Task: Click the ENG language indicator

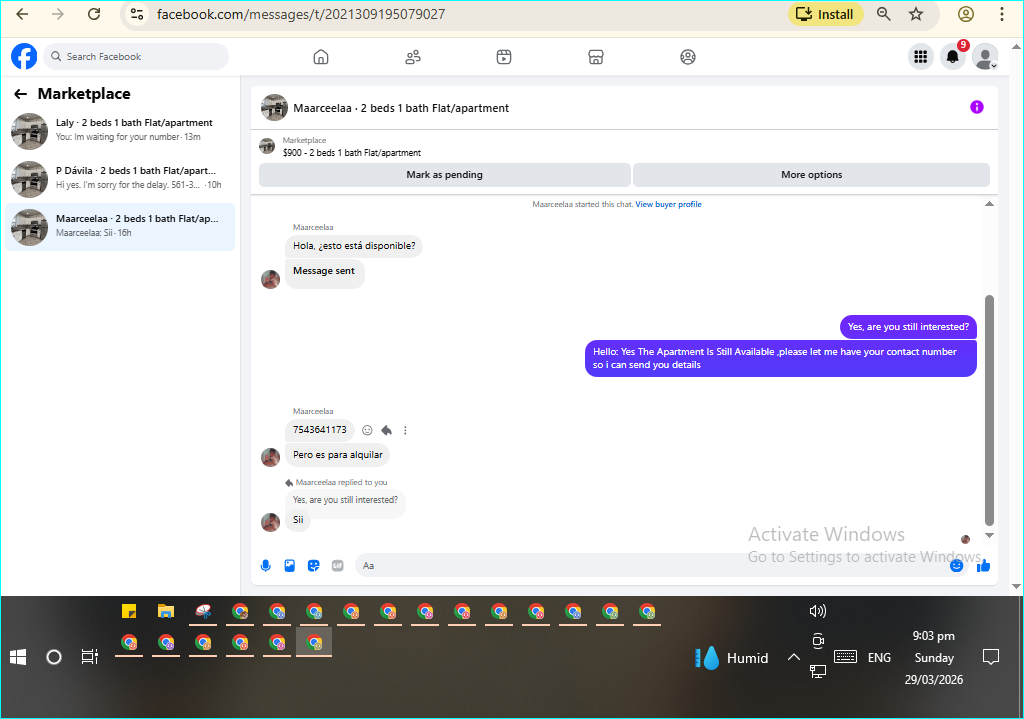Action: [x=879, y=658]
